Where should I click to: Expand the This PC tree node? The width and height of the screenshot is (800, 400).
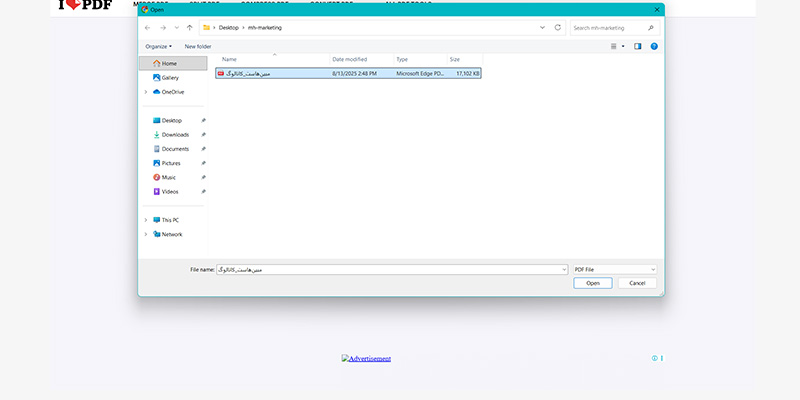[x=145, y=220]
